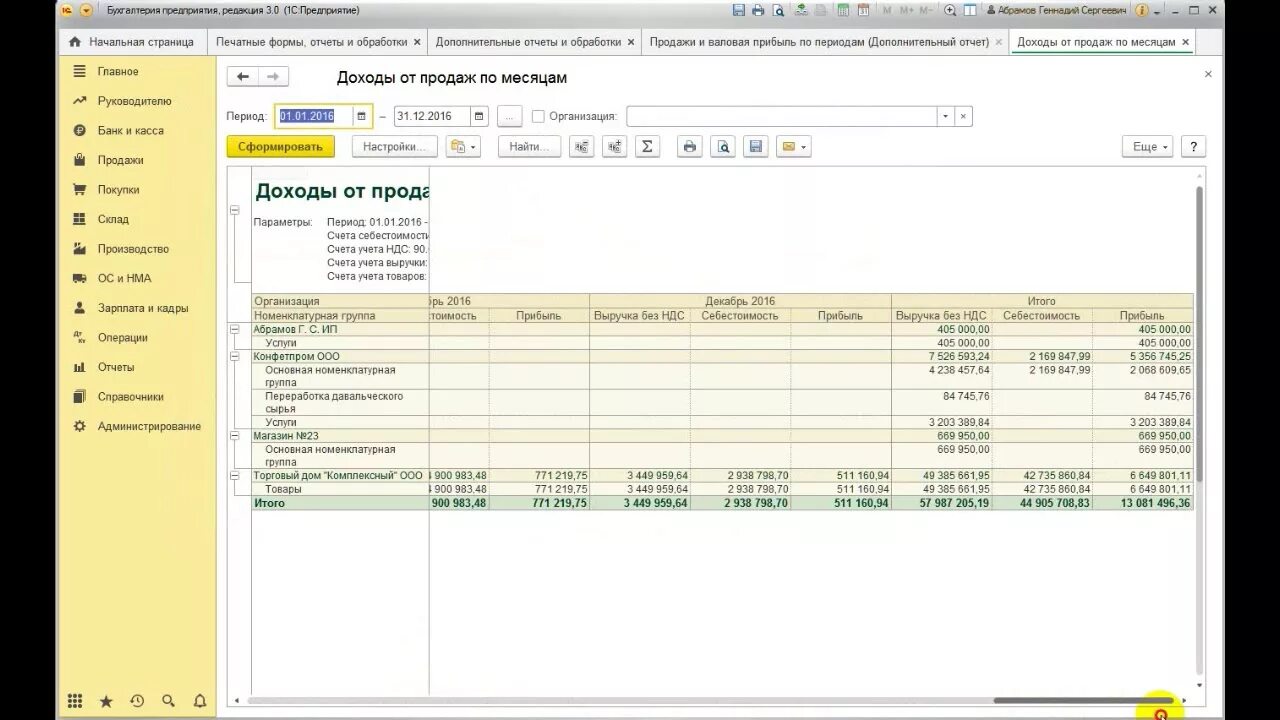
Task: Go to the Покупки section
Action: [118, 190]
